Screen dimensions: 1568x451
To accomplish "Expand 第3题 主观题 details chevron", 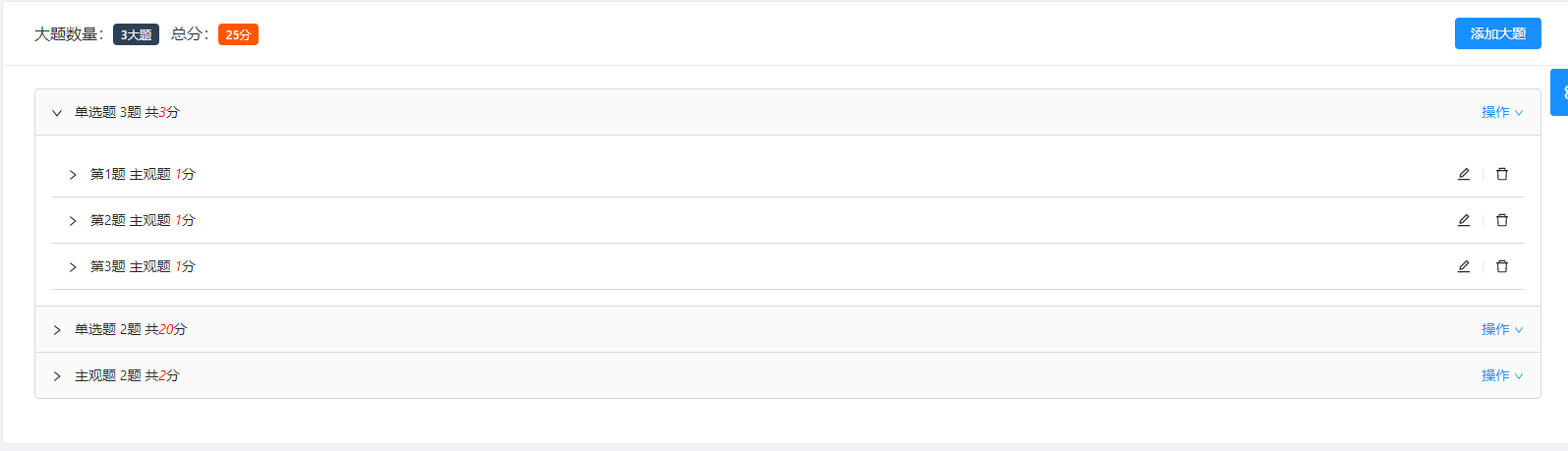I will click(73, 267).
